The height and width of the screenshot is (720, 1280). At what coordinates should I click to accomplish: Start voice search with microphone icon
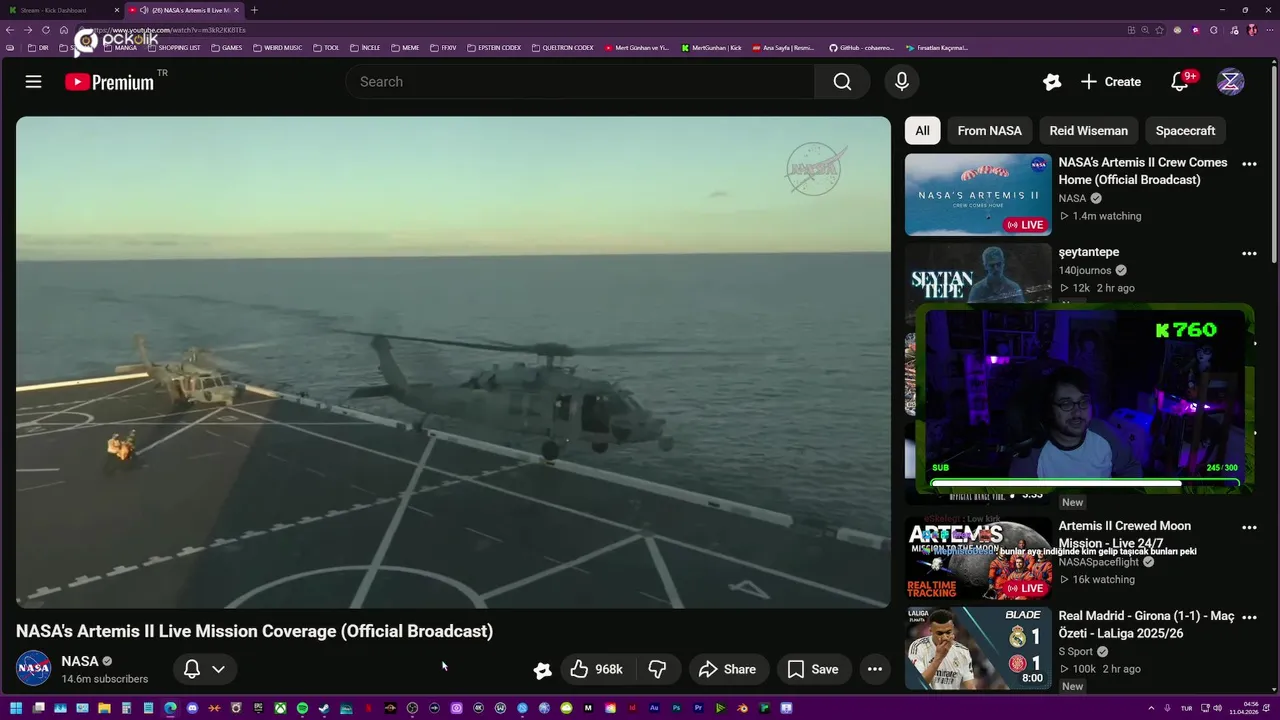pos(901,82)
